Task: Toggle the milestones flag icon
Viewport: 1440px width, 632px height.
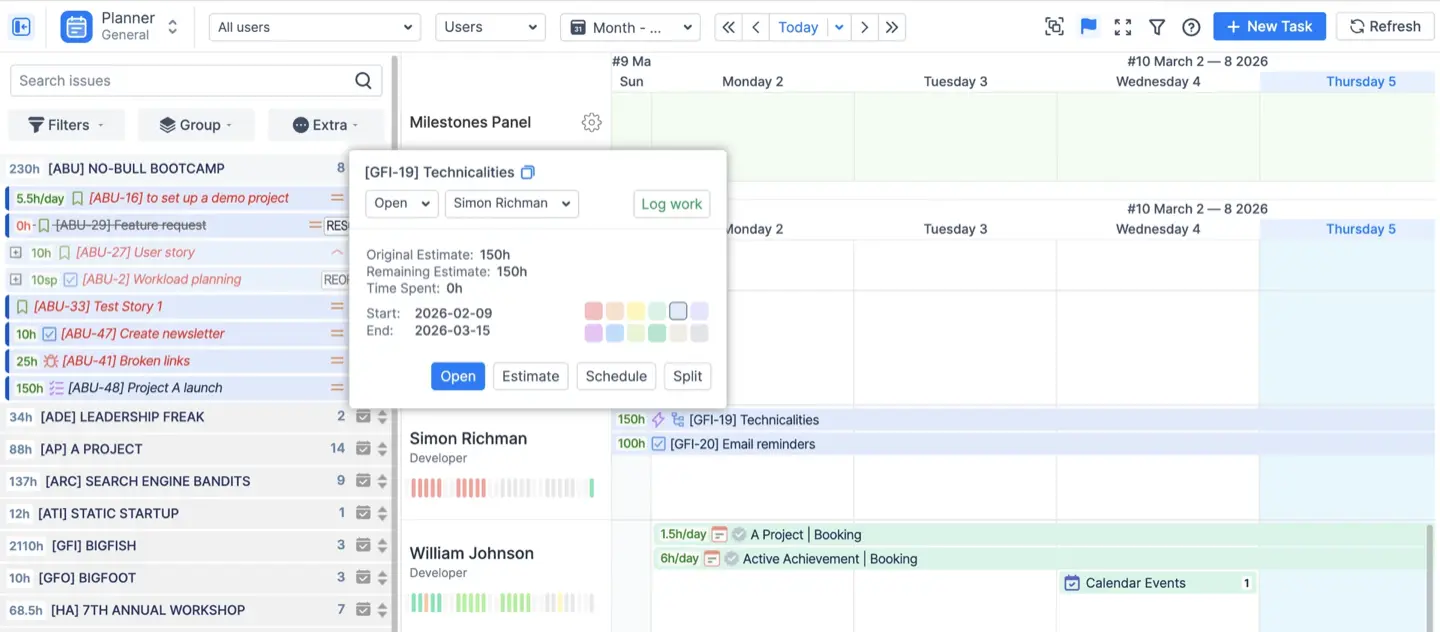Action: [x=1088, y=27]
